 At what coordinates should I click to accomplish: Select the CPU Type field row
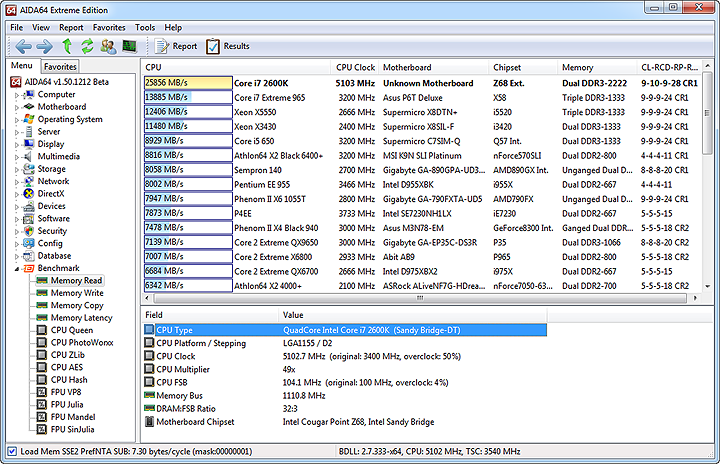(345, 330)
